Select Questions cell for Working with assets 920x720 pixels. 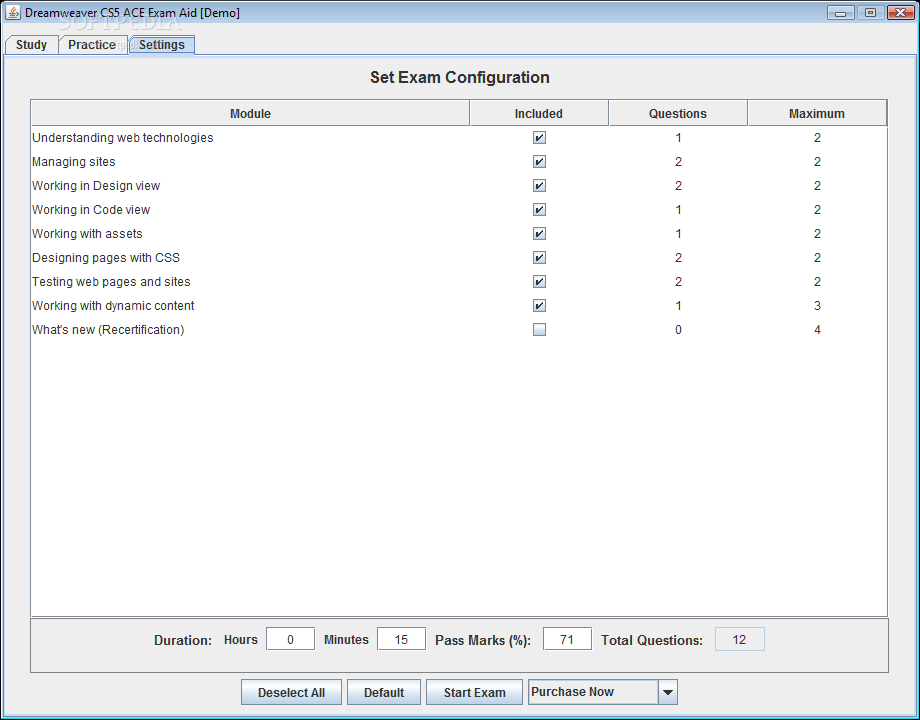click(x=678, y=234)
